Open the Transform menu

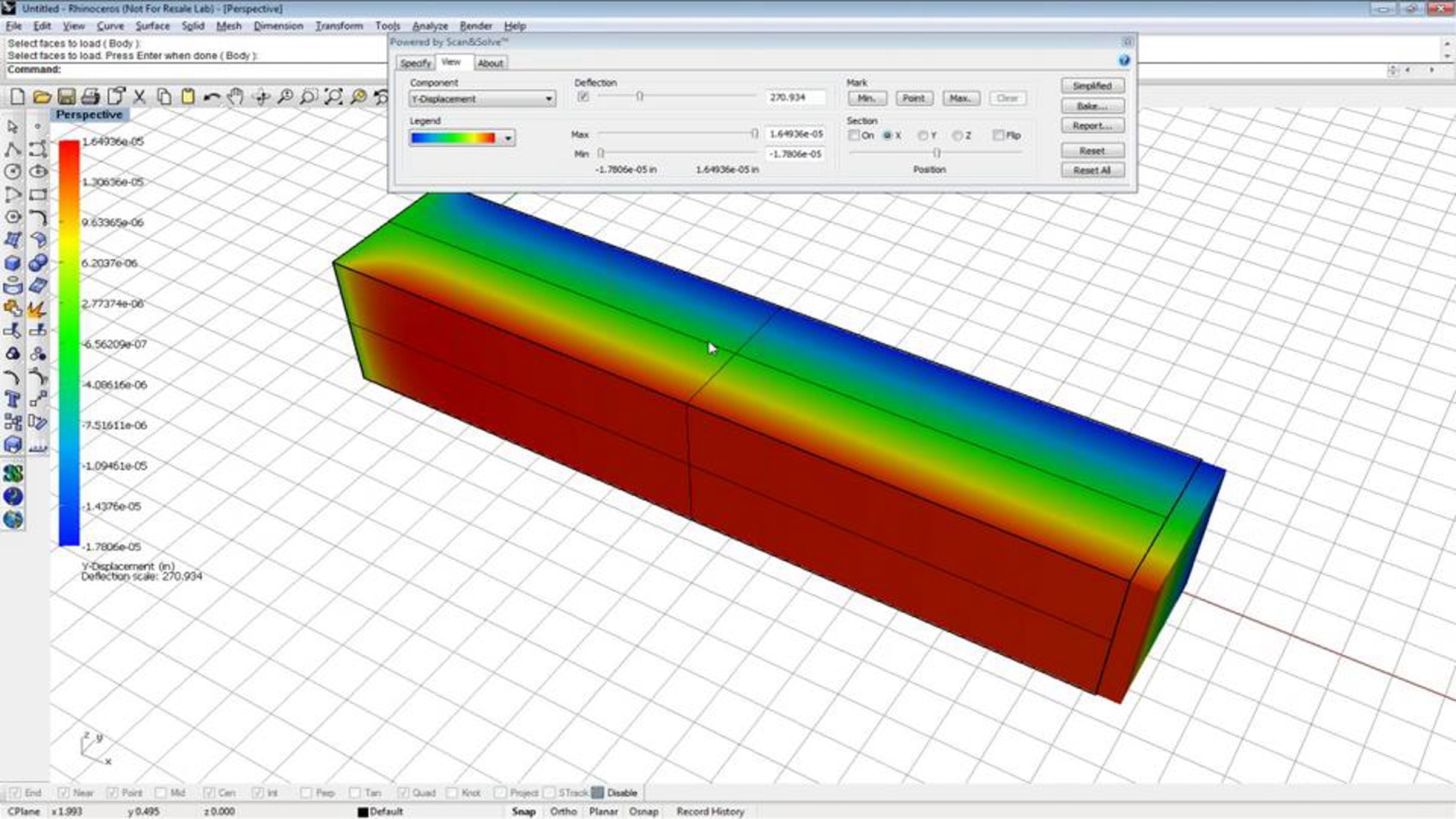click(x=339, y=26)
